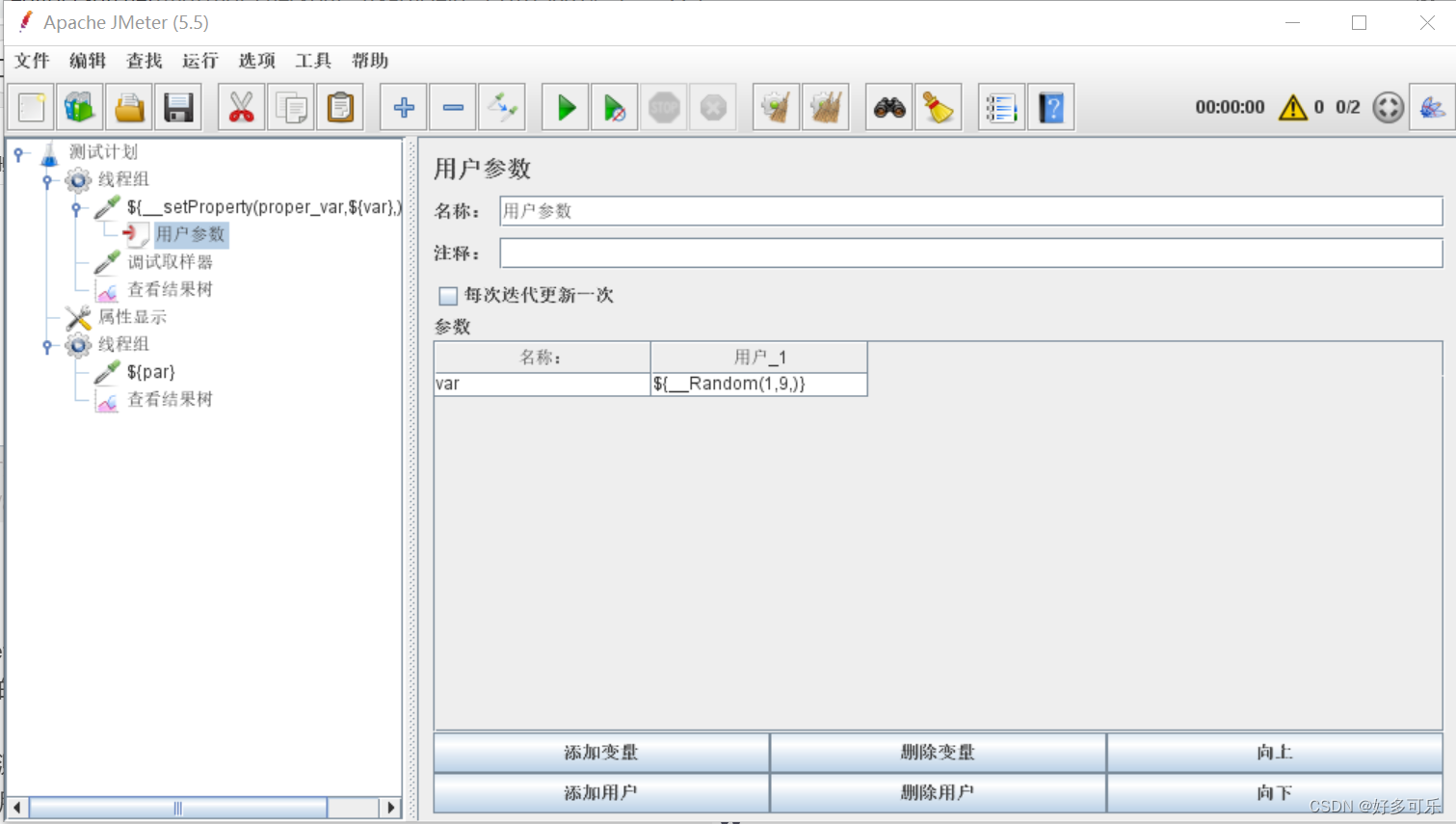Image resolution: width=1456 pixels, height=824 pixels.
Task: Click the 删除变量 button
Action: [x=938, y=753]
